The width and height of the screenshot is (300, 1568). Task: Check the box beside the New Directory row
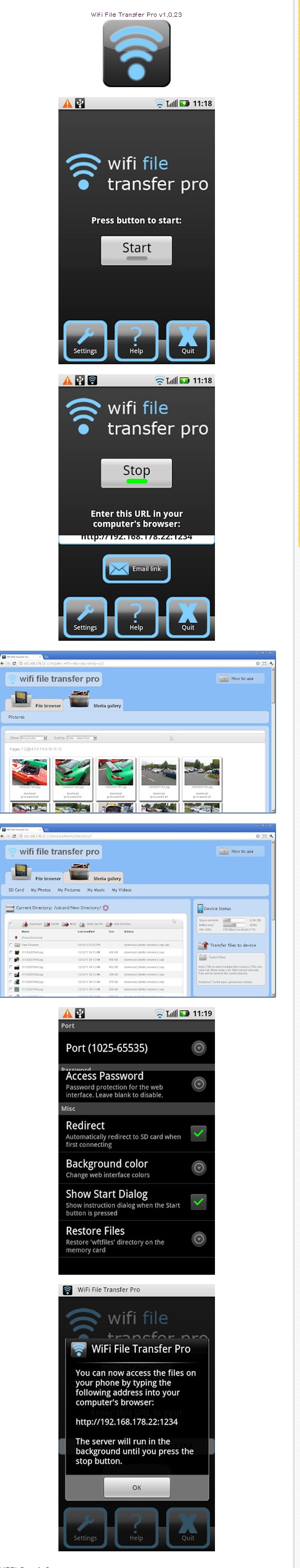(x=10, y=944)
